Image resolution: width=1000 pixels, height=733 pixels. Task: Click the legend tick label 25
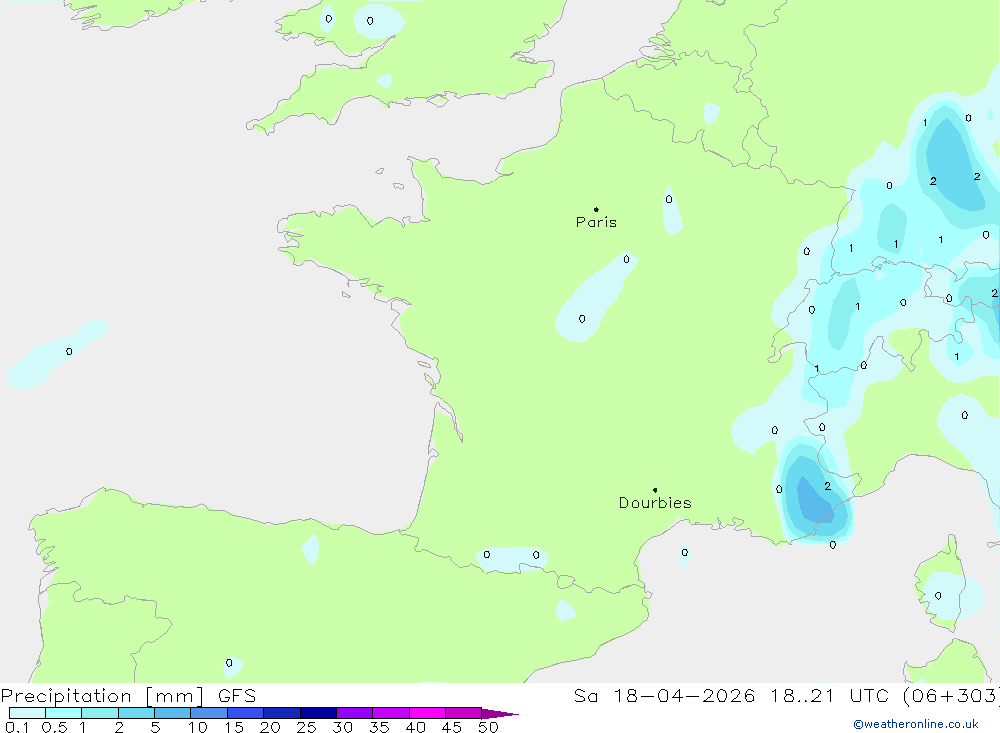coord(306,727)
